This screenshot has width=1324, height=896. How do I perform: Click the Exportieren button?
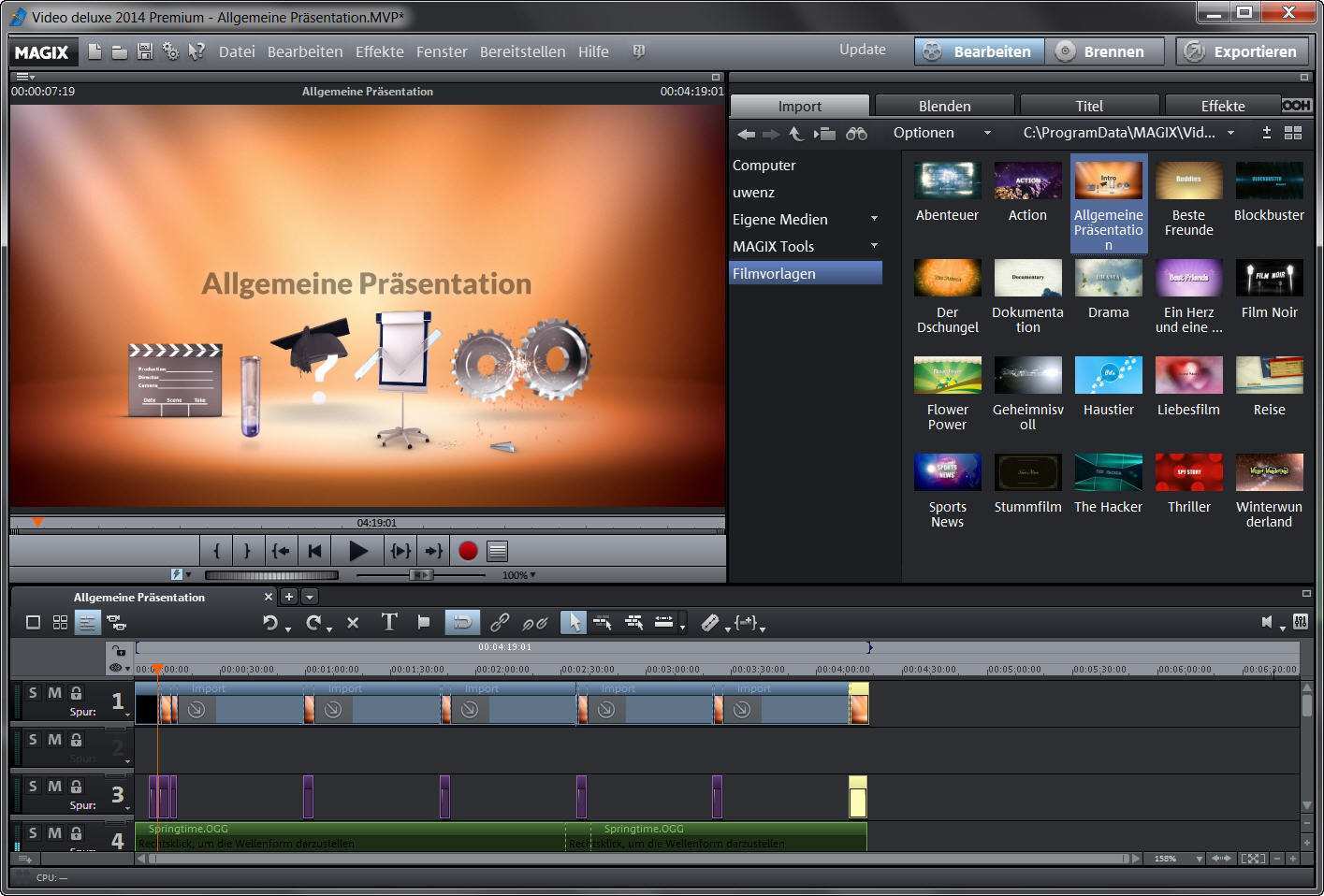click(x=1243, y=51)
